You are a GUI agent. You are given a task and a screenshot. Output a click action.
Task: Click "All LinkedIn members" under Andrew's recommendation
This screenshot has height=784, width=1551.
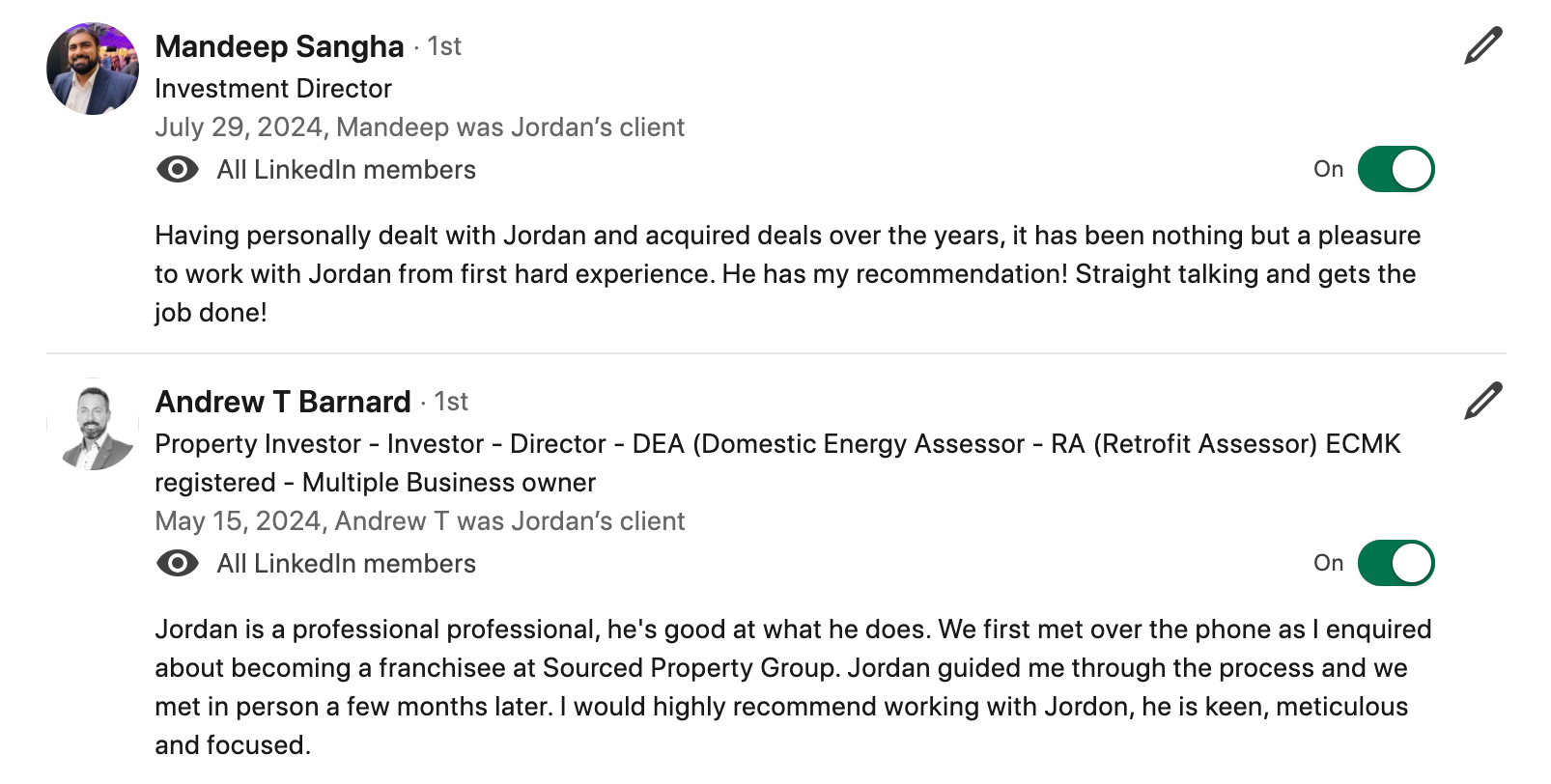[x=346, y=564]
